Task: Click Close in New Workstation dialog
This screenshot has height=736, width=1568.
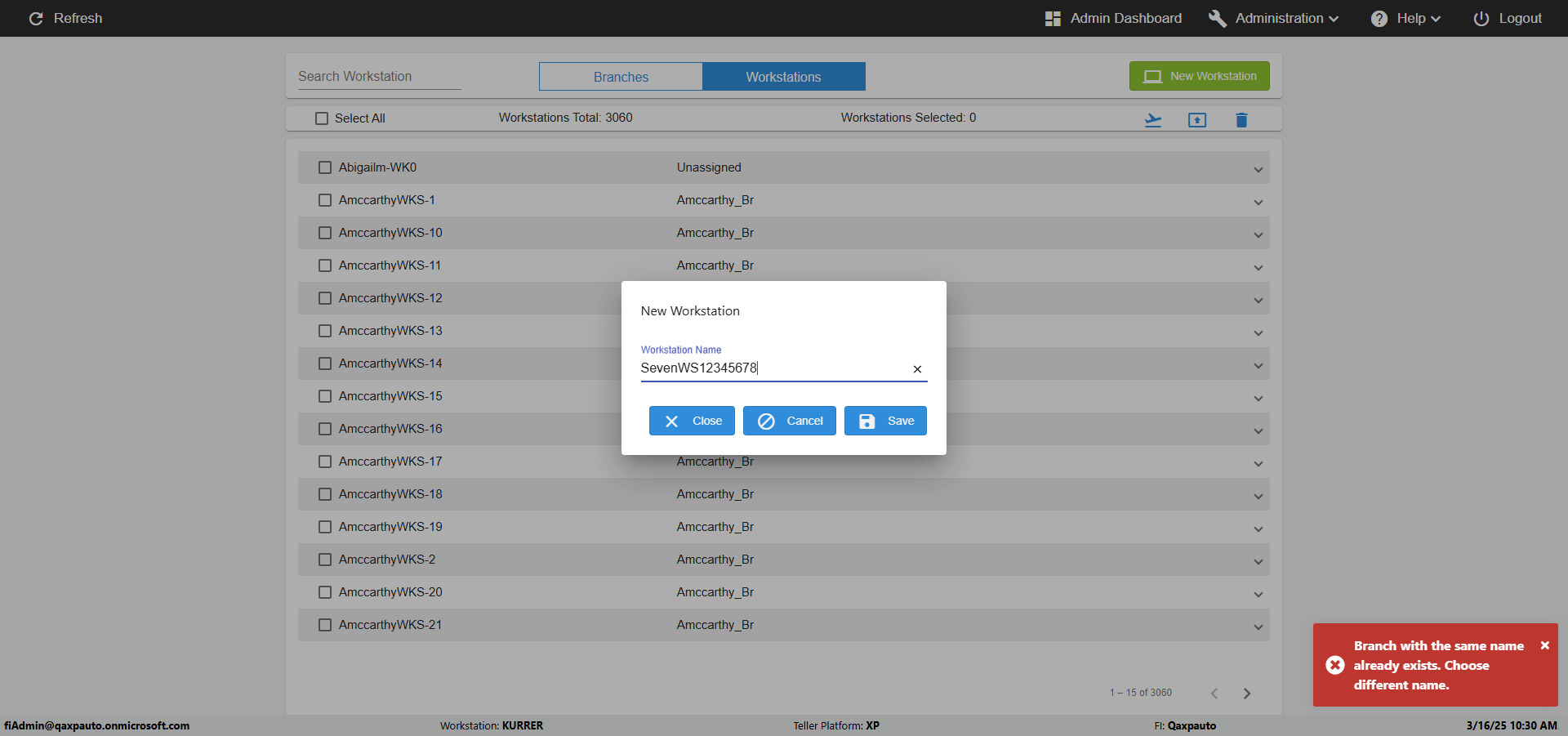Action: 692,421
